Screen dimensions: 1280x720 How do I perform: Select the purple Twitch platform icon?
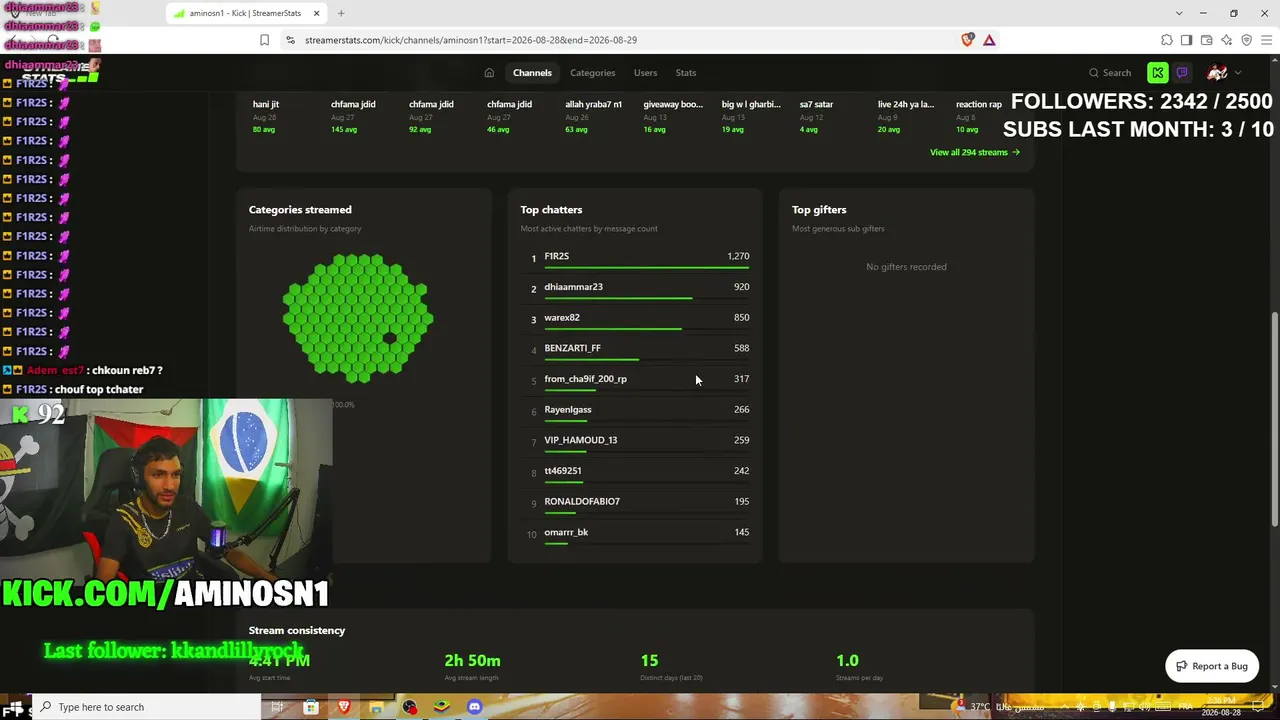pos(1182,73)
